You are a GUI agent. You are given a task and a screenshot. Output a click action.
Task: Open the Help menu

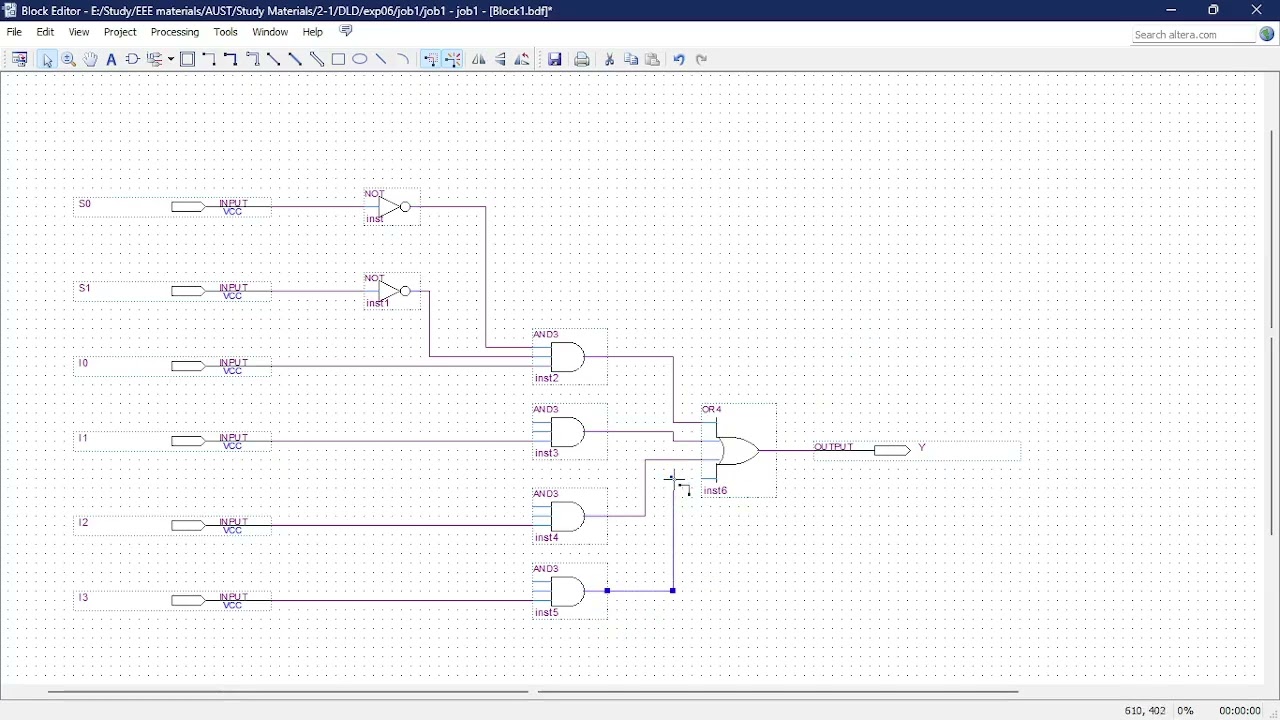(x=313, y=32)
